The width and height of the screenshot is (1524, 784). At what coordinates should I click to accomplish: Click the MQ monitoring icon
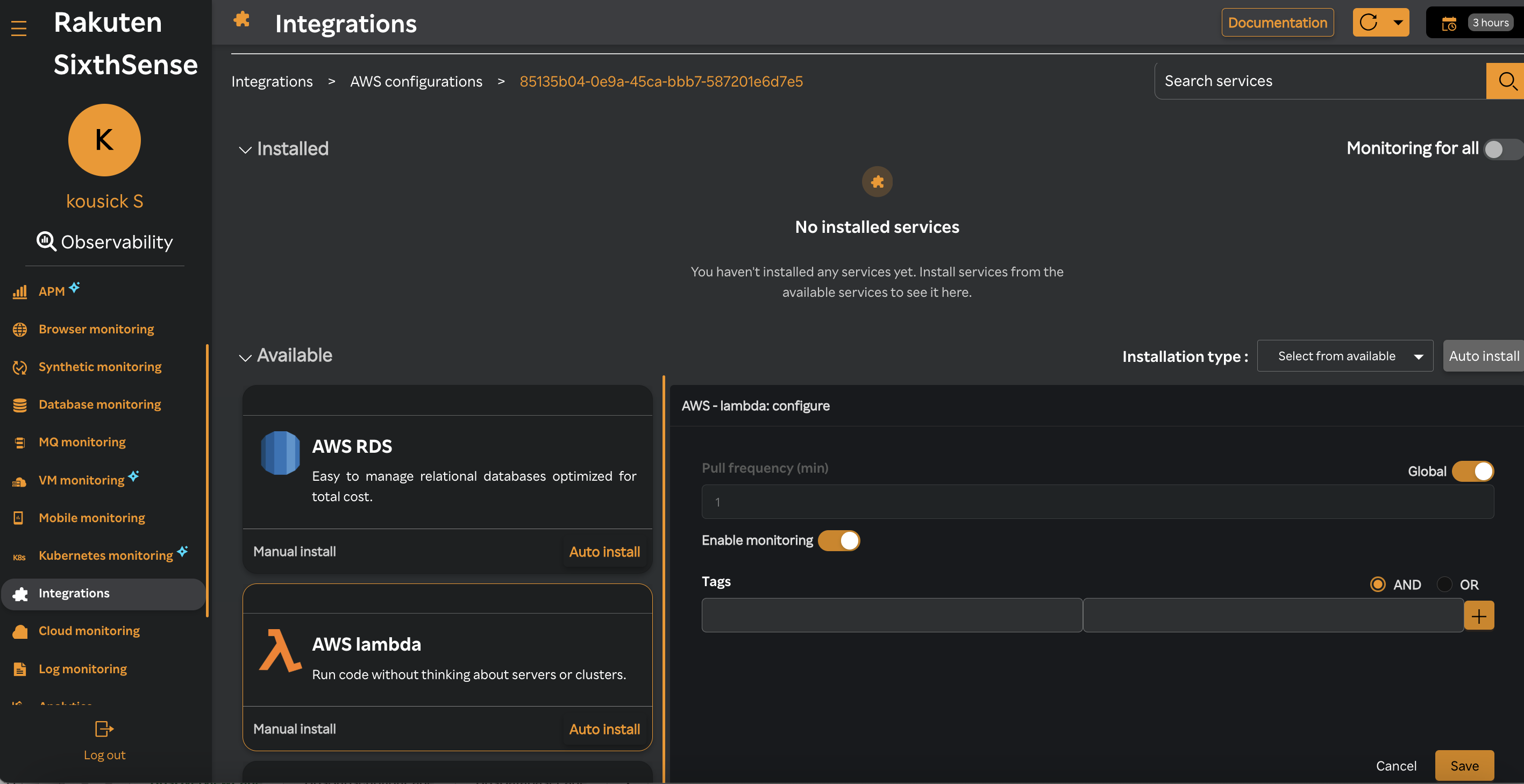[x=19, y=442]
